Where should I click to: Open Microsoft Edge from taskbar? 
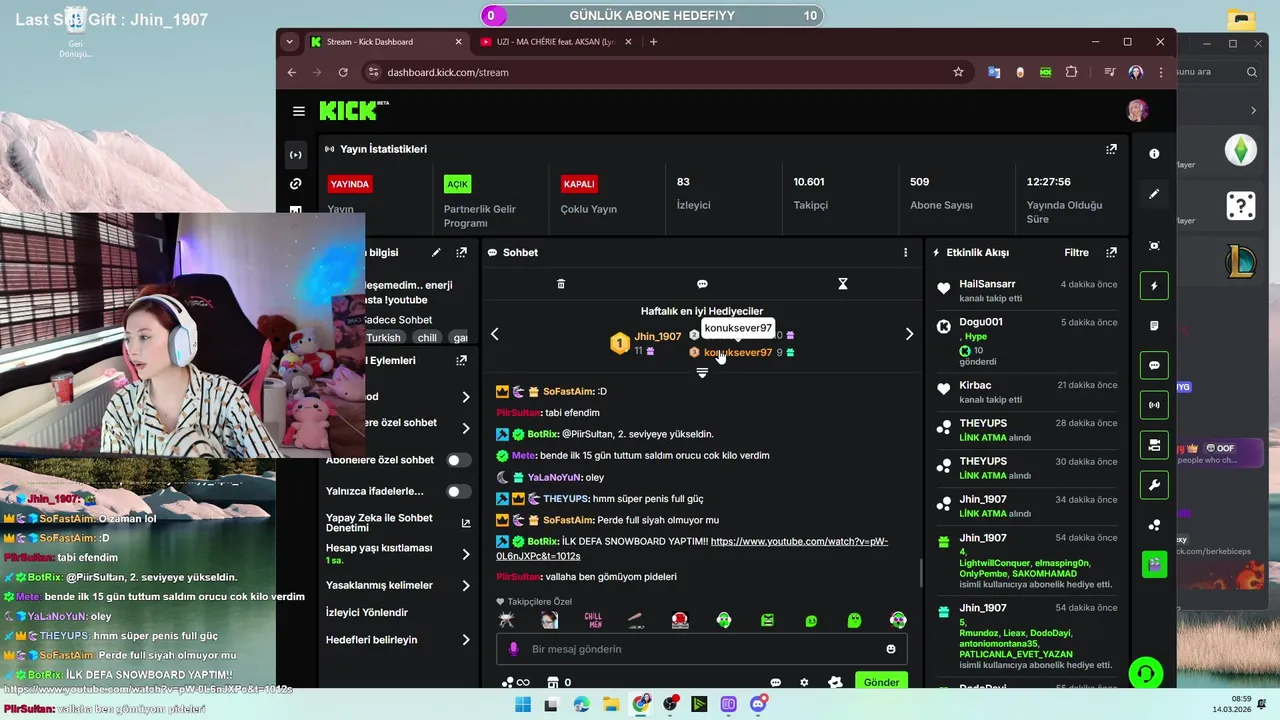tap(581, 705)
